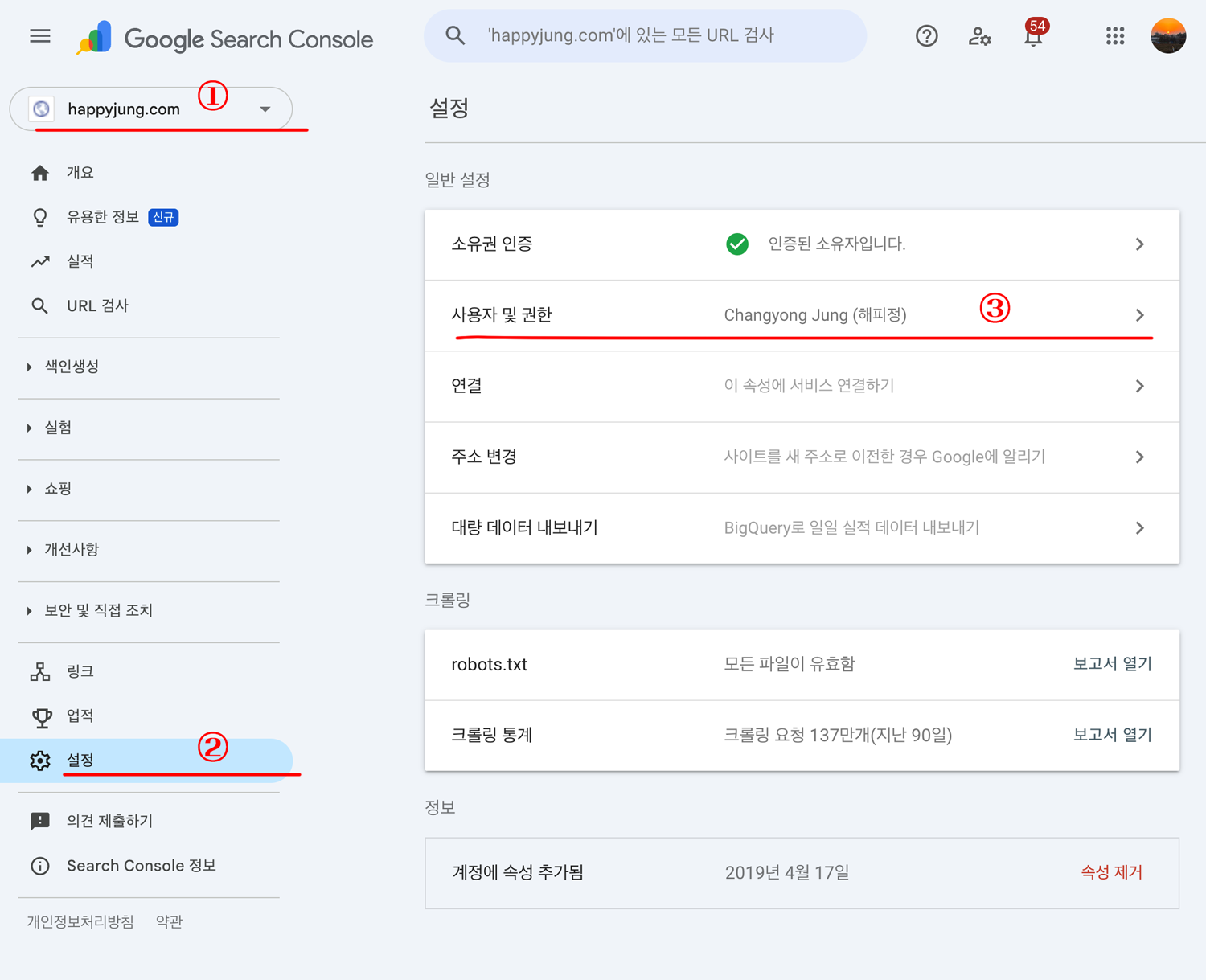Viewport: 1206px width, 980px height.
Task: Expand the 보안 및 직접 조치 section
Action: click(x=98, y=611)
